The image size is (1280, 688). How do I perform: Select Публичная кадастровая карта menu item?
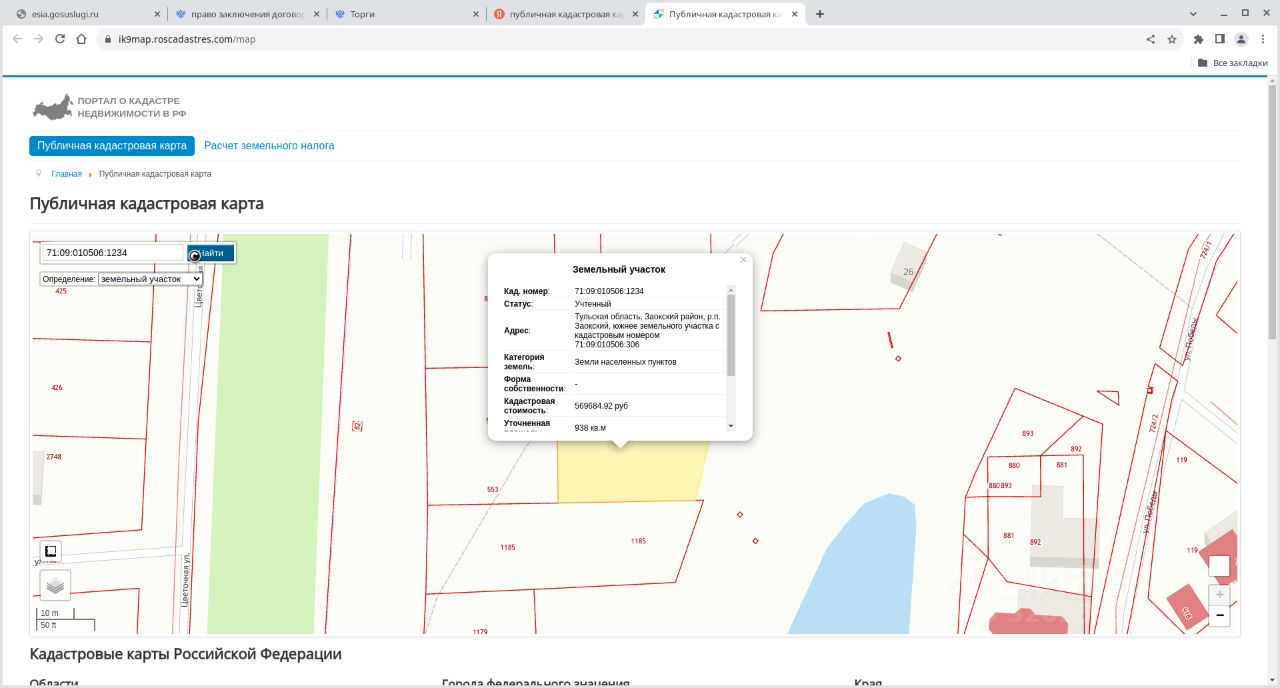pos(112,146)
